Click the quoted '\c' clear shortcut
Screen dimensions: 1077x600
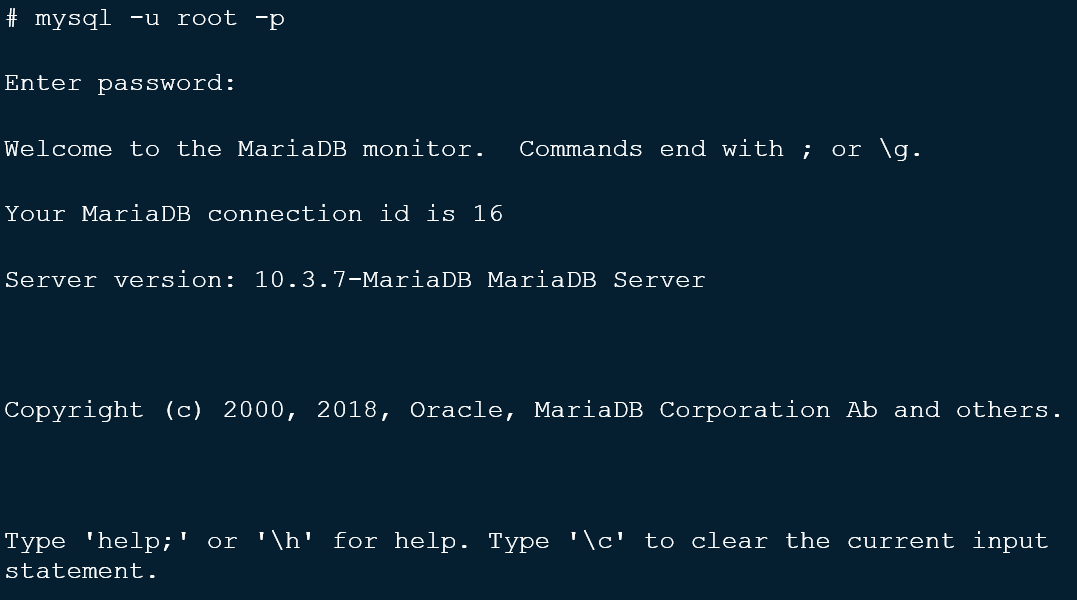tap(597, 541)
